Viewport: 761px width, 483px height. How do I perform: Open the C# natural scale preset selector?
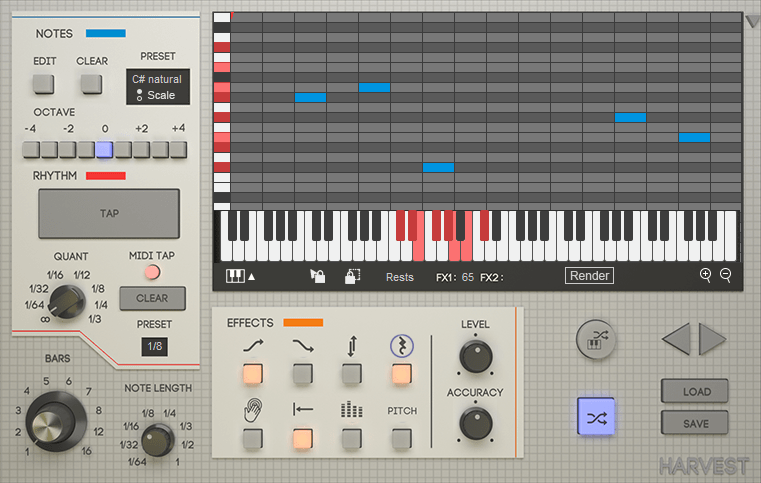pyautogui.click(x=158, y=87)
